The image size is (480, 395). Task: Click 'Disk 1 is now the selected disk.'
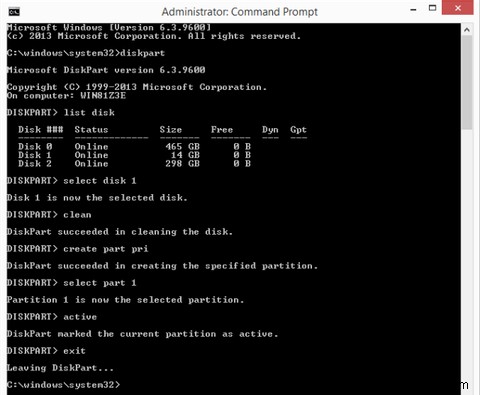click(97, 198)
